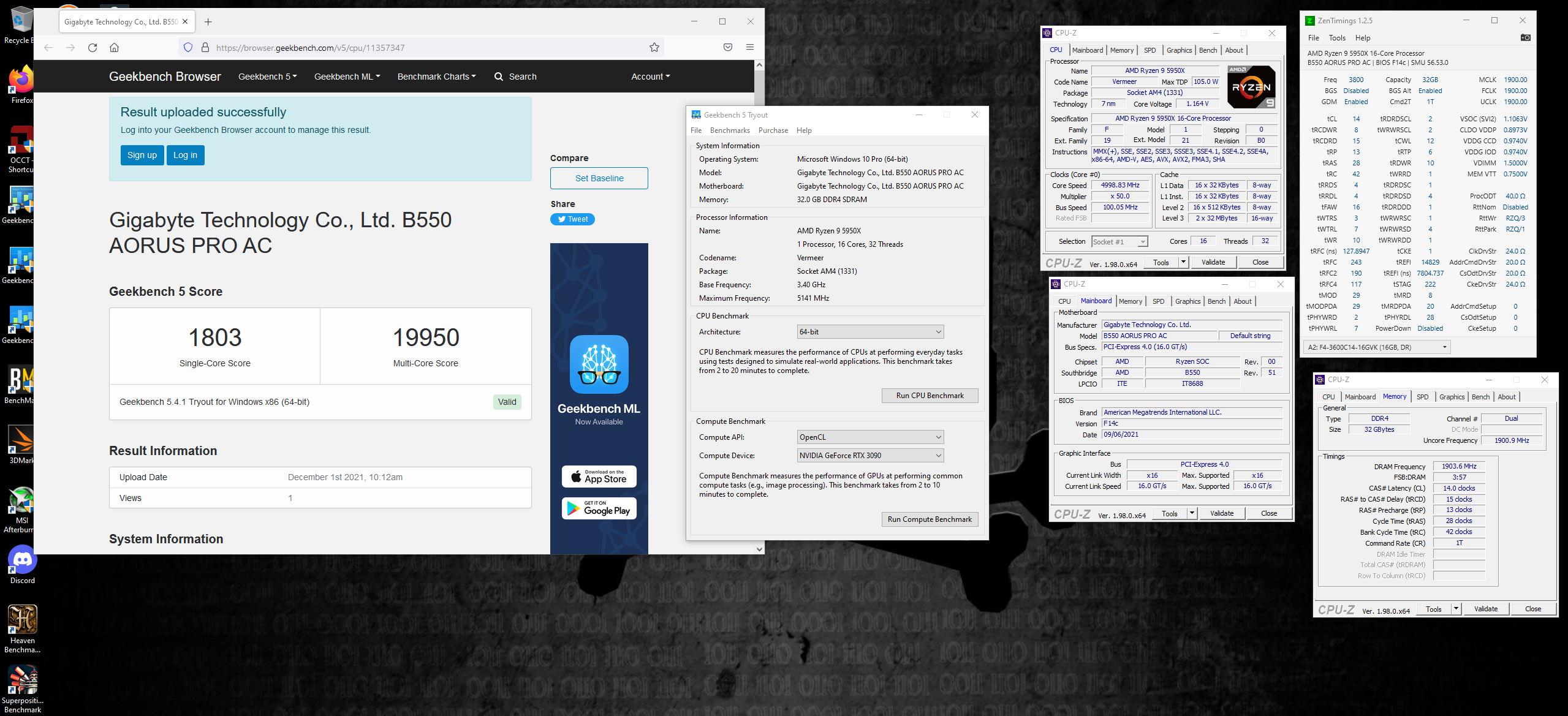The width and height of the screenshot is (1568, 716).
Task: Expand the Benchmark Charts dropdown
Action: 436,77
